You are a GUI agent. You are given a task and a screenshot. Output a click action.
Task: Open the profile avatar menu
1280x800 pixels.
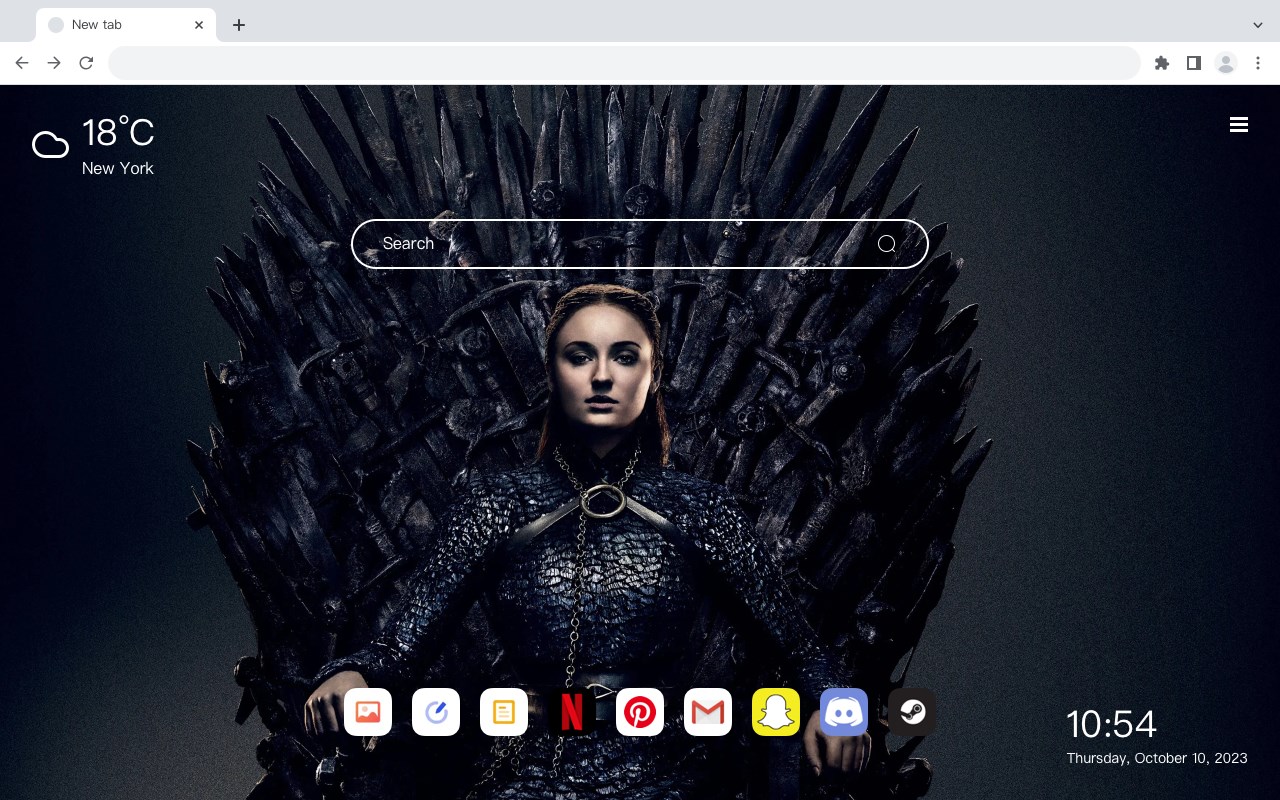point(1226,63)
